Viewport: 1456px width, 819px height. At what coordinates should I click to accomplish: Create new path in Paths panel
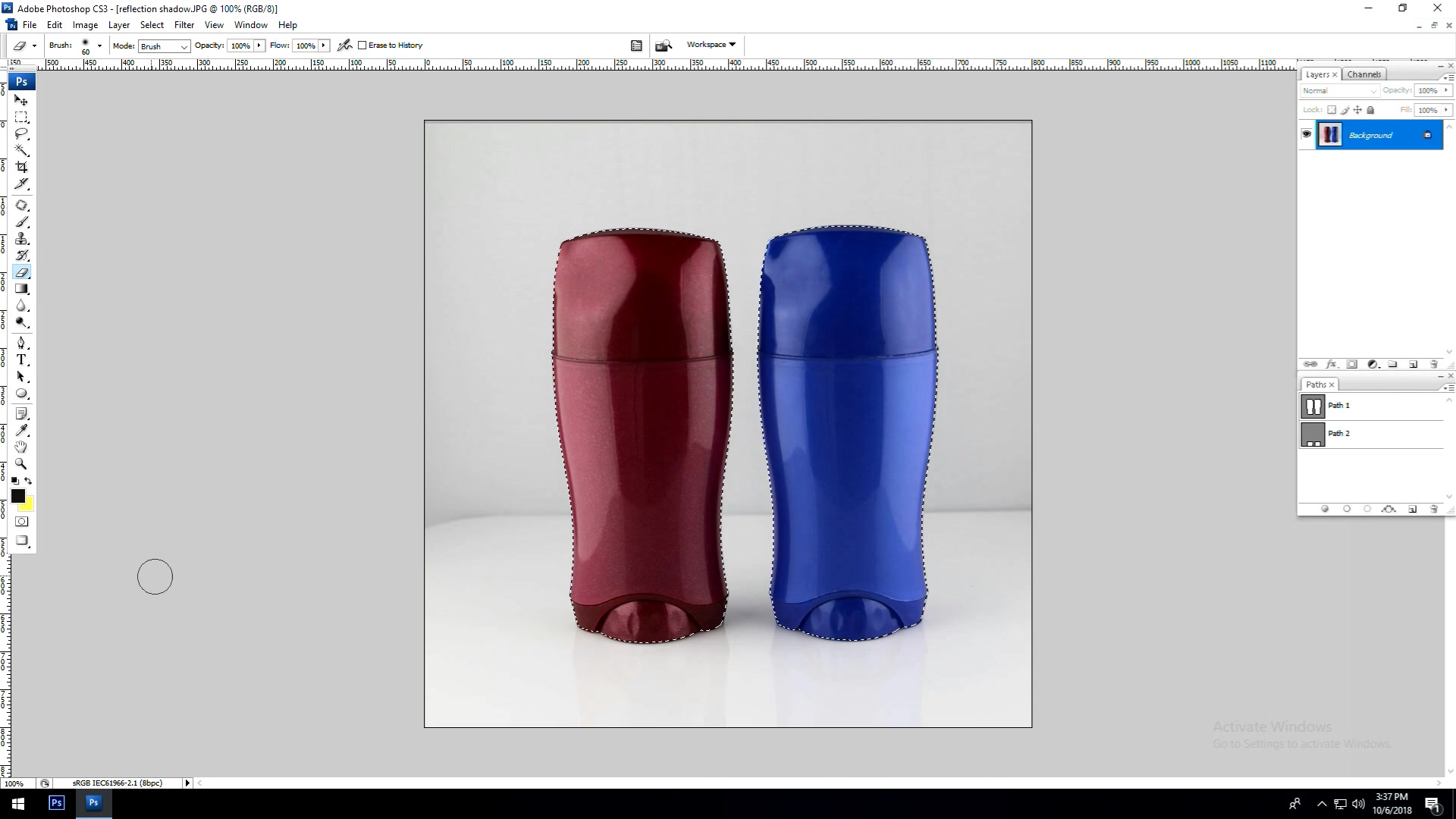click(1412, 510)
